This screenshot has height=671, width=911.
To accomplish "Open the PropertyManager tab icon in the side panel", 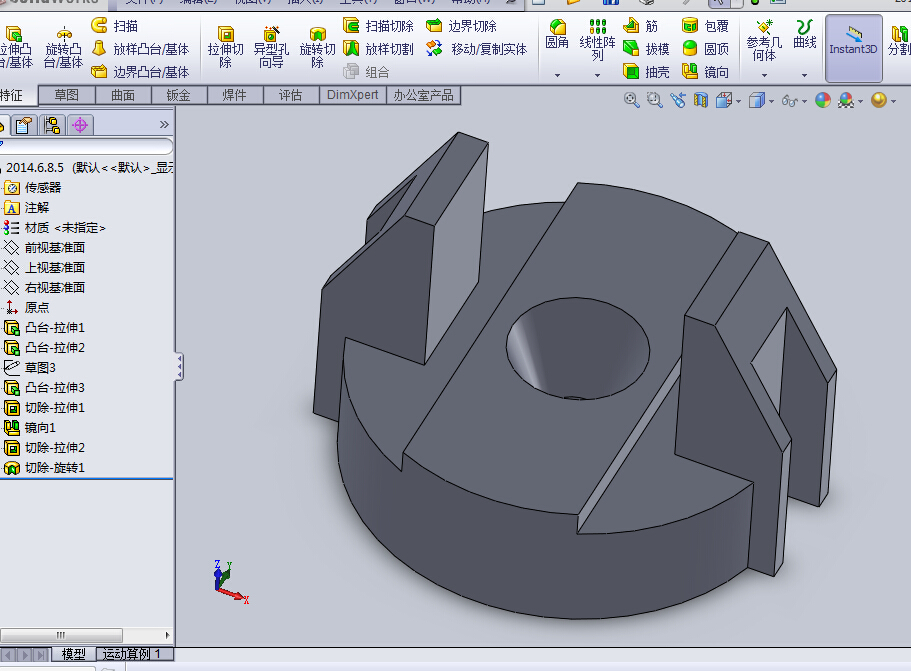I will tap(24, 125).
